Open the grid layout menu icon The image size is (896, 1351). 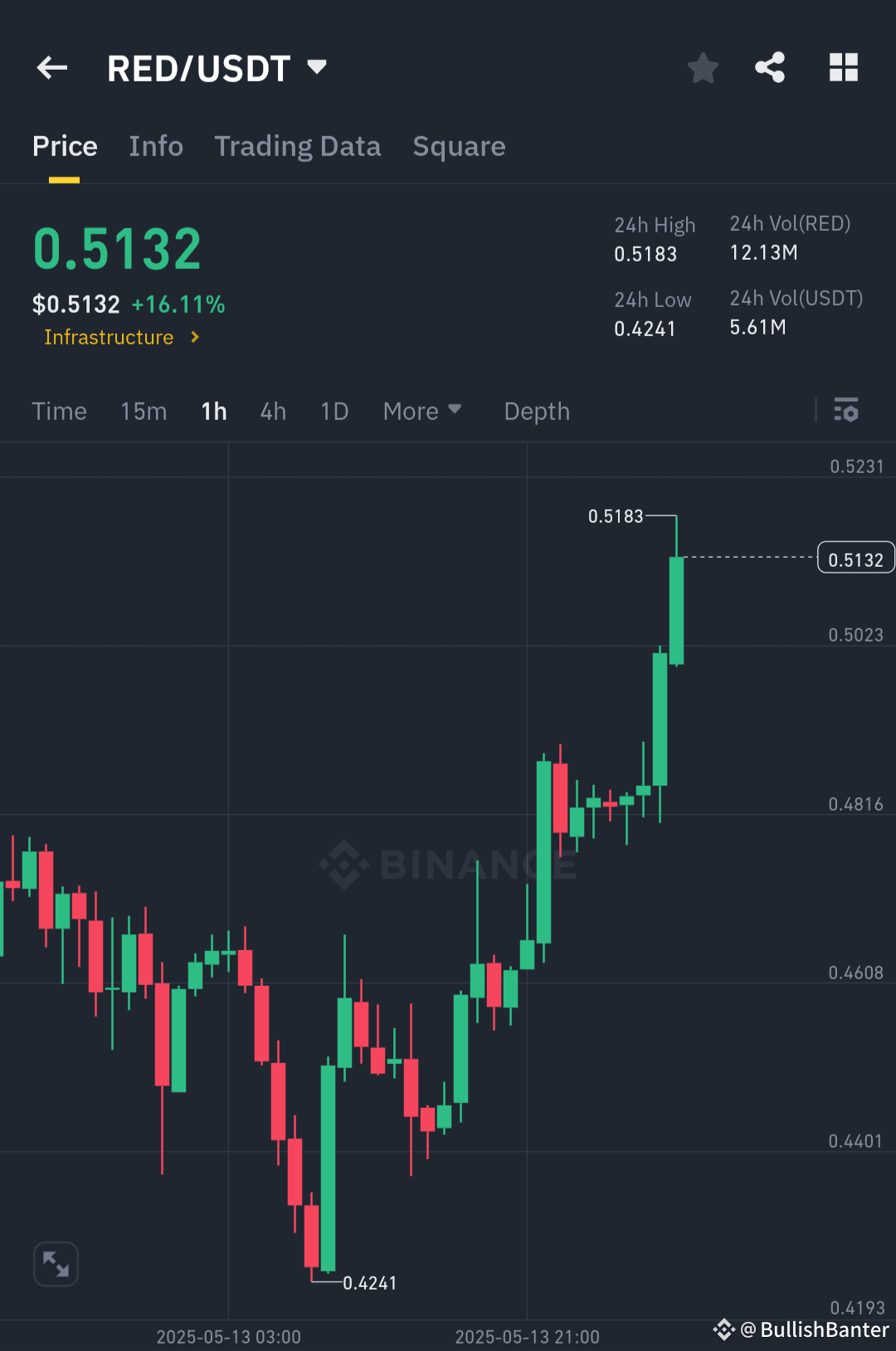pos(844,67)
